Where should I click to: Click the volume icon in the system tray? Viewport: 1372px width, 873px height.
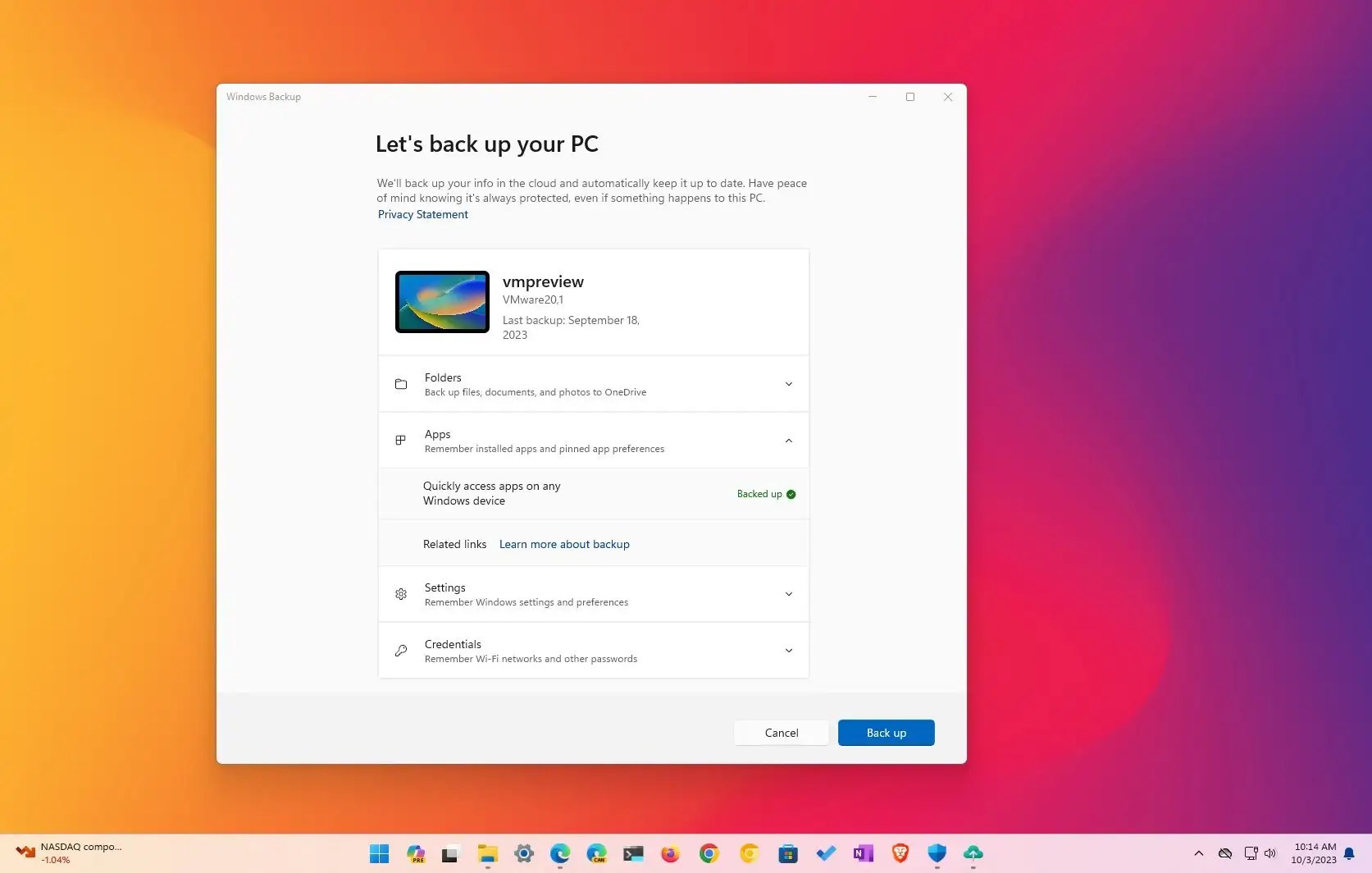pyautogui.click(x=1271, y=853)
